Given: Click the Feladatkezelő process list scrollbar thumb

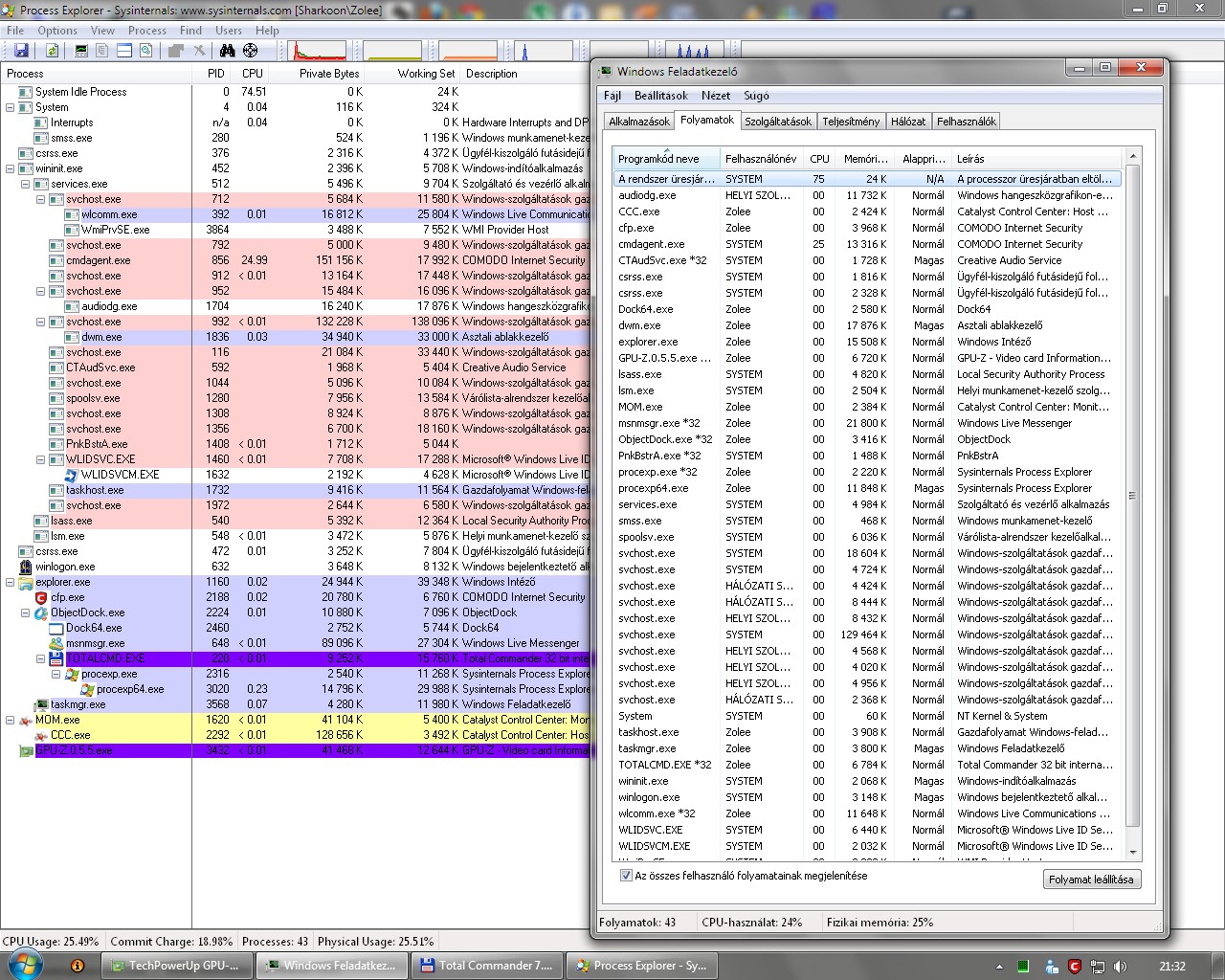Looking at the screenshot, I should (1133, 496).
